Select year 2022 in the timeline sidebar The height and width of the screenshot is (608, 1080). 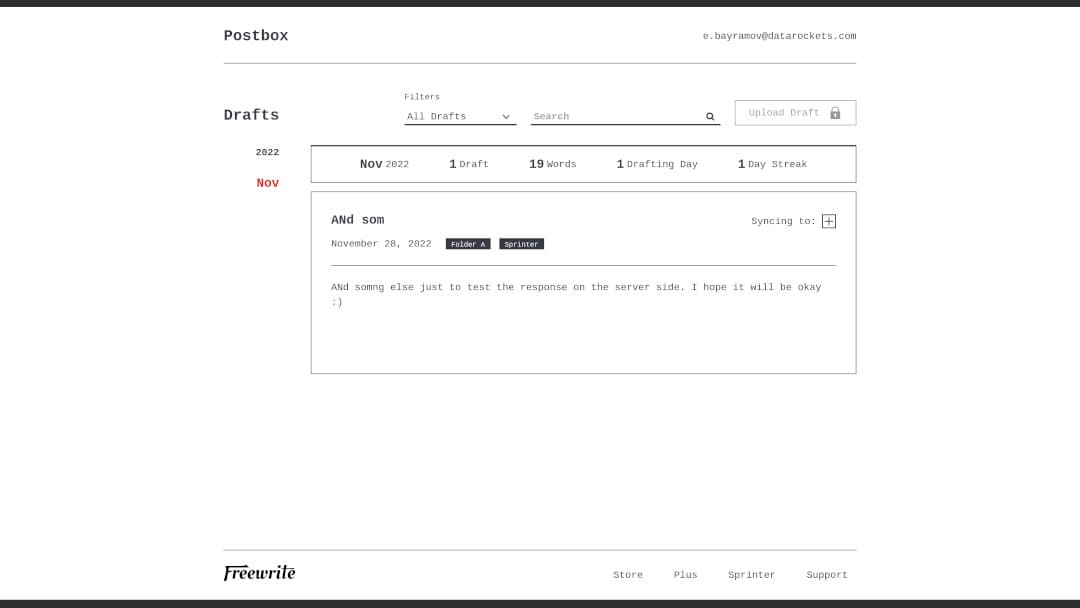click(267, 152)
